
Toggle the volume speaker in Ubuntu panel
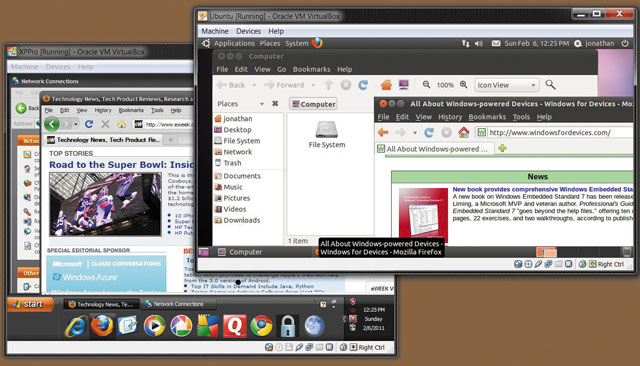[479, 43]
